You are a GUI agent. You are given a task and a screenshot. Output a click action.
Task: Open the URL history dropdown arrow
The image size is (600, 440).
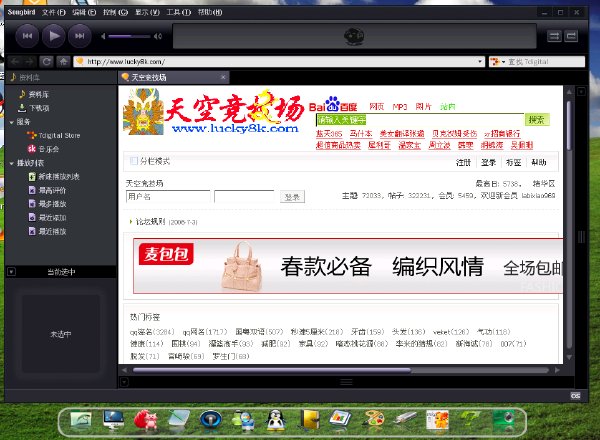pos(479,62)
